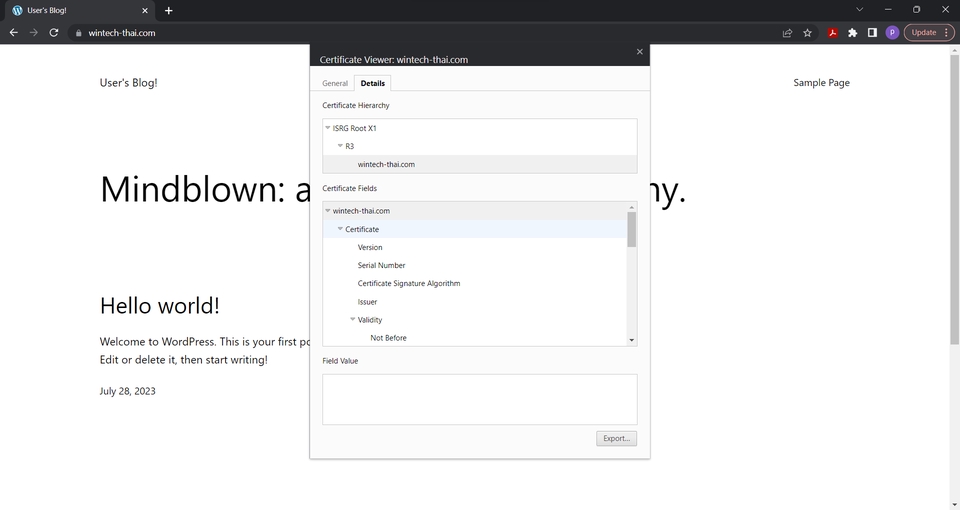This screenshot has height=510, width=960.
Task: Collapse the Certificate fields node
Action: 340,229
